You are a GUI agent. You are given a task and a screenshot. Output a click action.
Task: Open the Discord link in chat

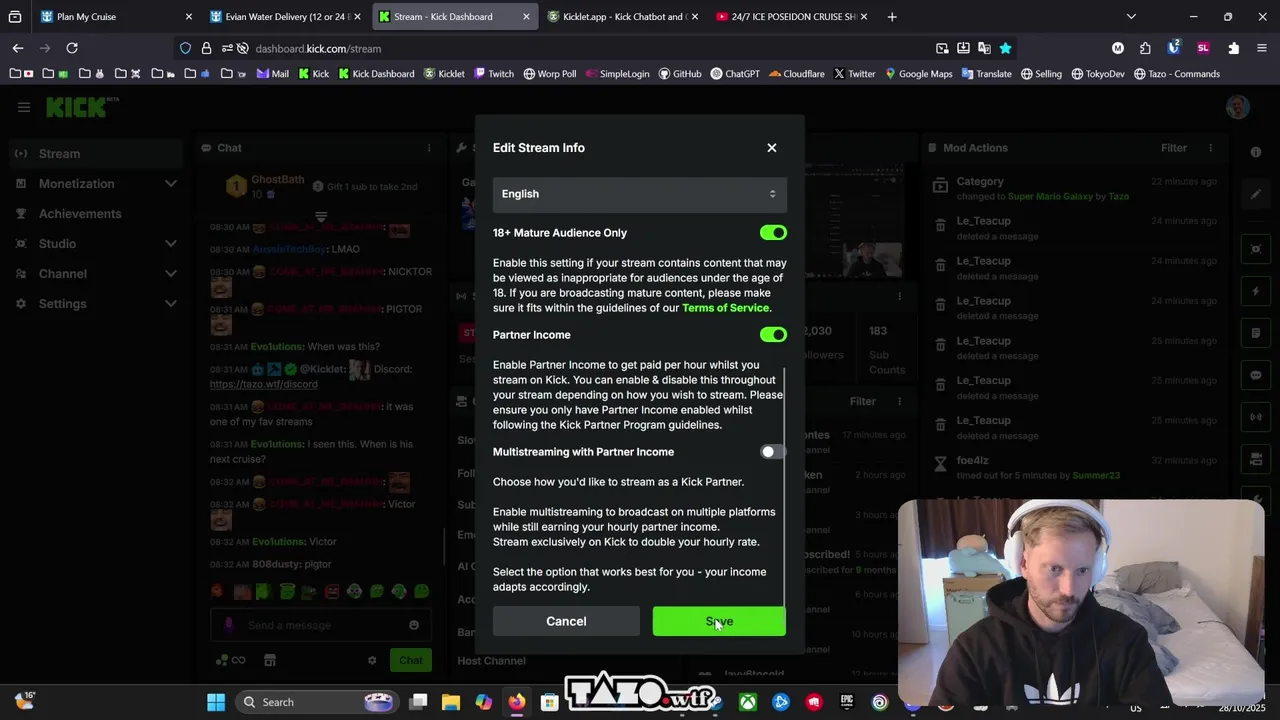pos(264,384)
